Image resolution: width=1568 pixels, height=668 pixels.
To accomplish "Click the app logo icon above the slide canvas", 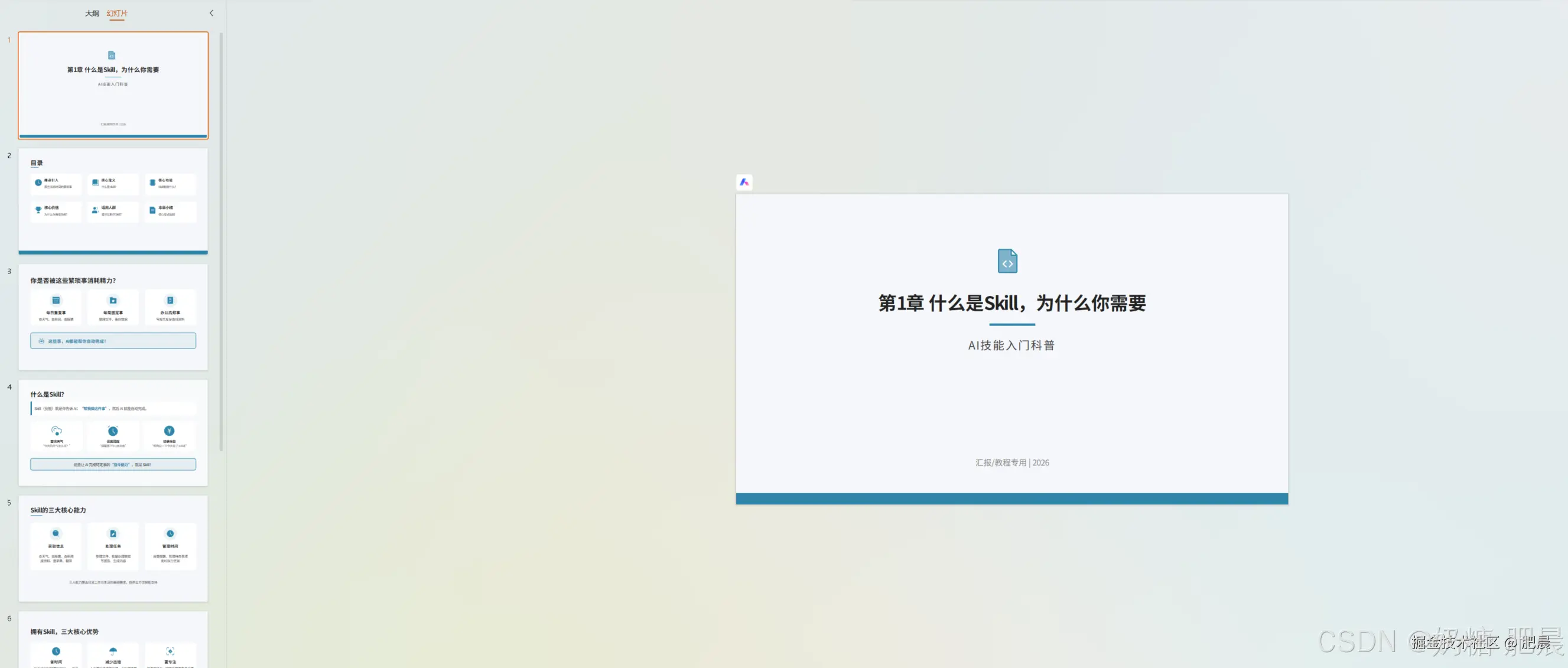I will 744,183.
